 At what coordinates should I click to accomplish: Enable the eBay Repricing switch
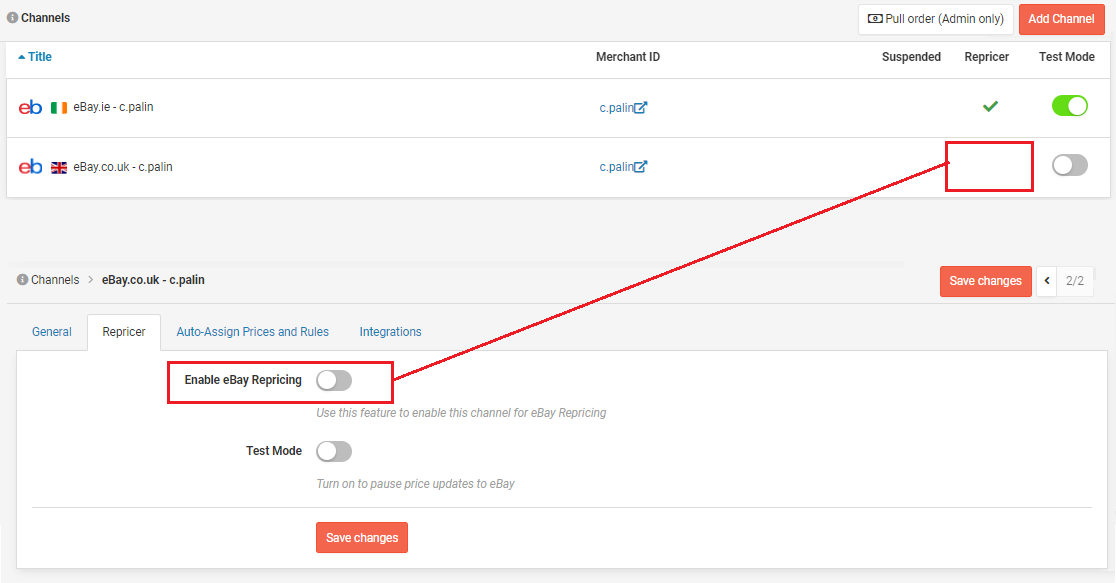(x=334, y=380)
